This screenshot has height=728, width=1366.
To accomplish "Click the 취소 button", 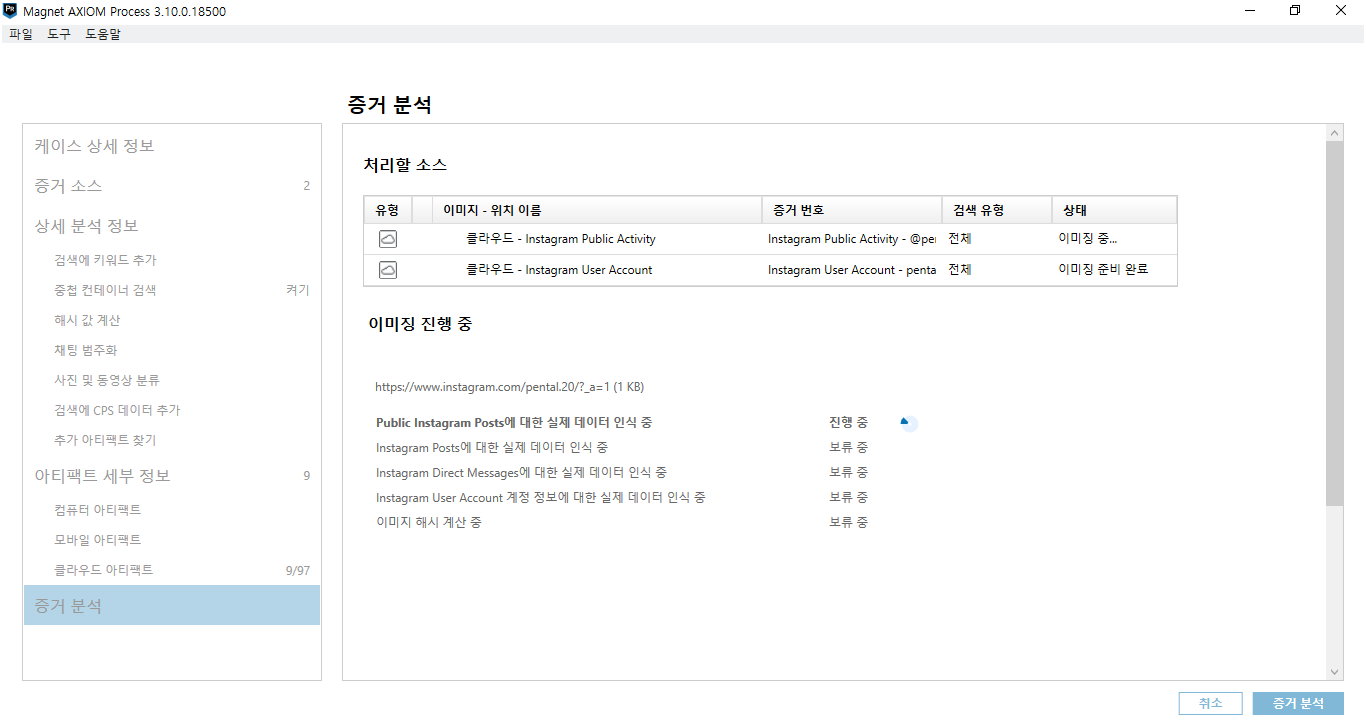I will pos(1210,703).
